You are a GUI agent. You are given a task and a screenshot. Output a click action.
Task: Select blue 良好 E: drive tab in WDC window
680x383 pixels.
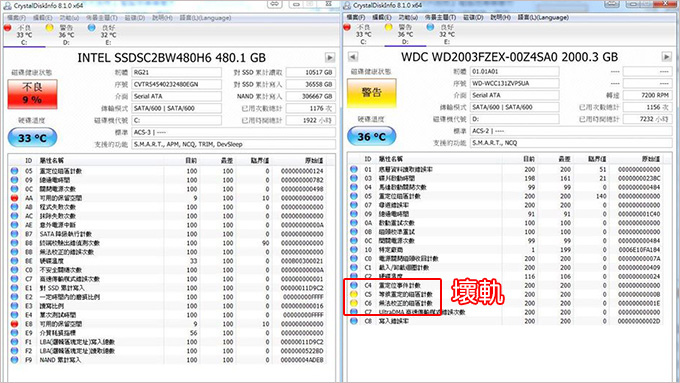446,34
